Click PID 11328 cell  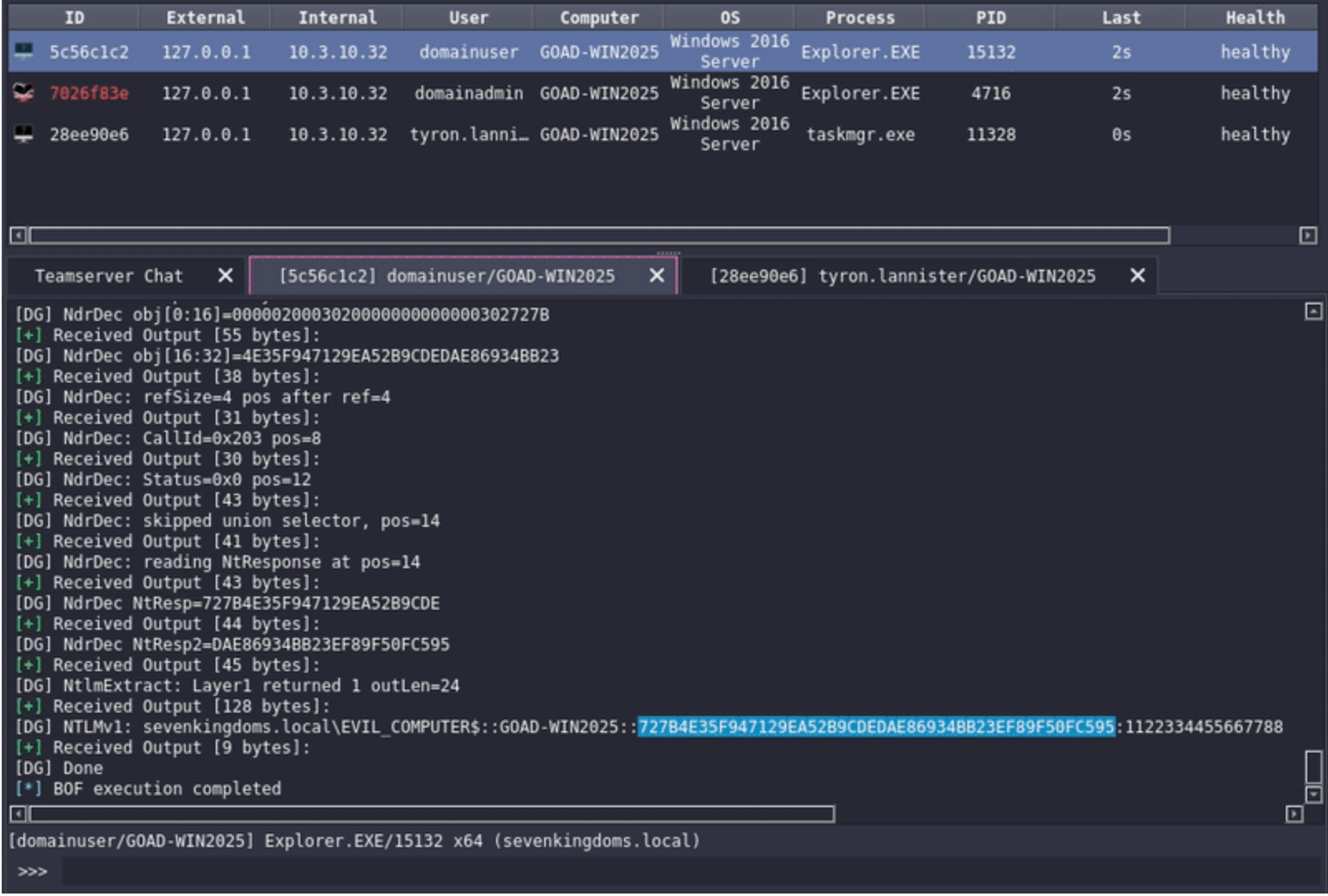tap(990, 134)
